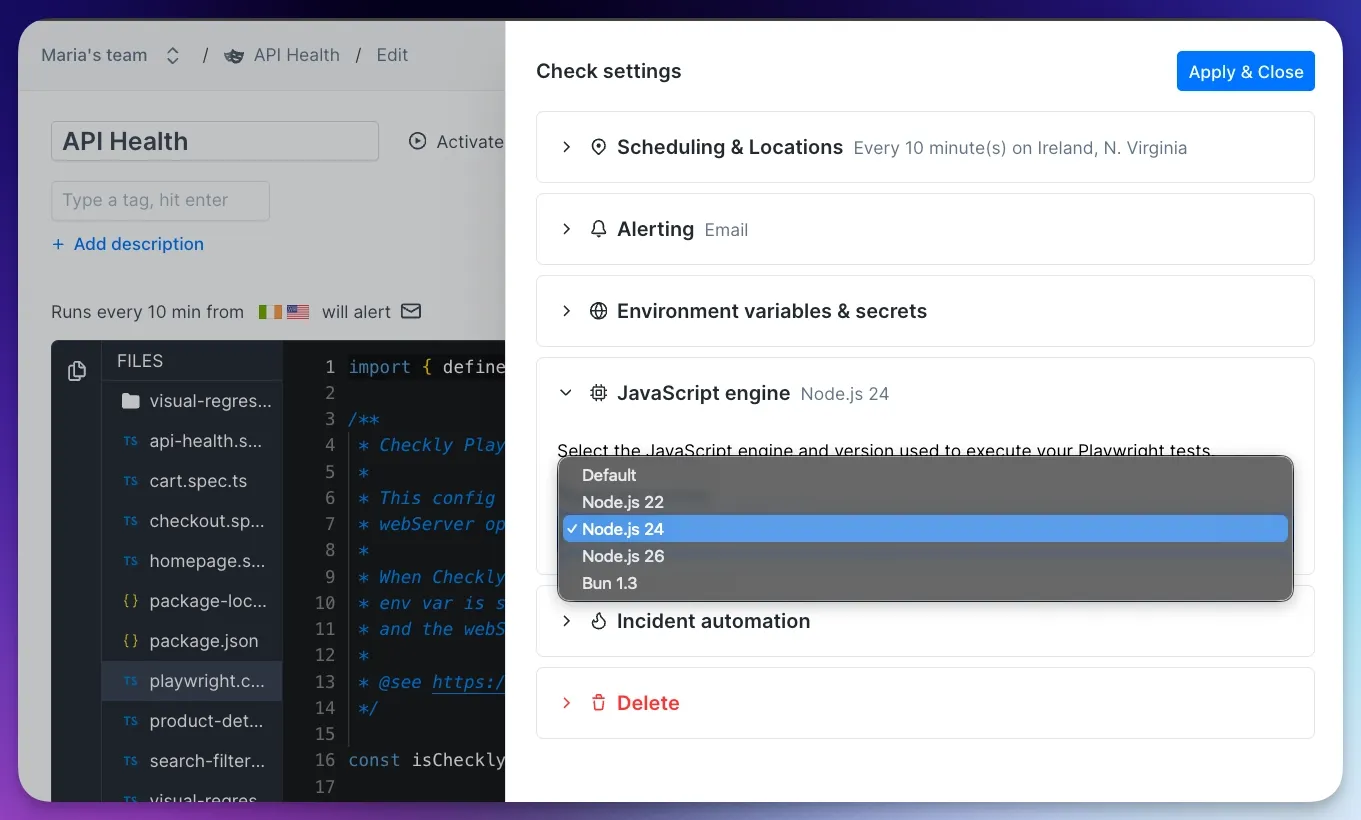Click the files copy icon in editor sidebar
Image resolution: width=1361 pixels, height=820 pixels.
[x=77, y=372]
